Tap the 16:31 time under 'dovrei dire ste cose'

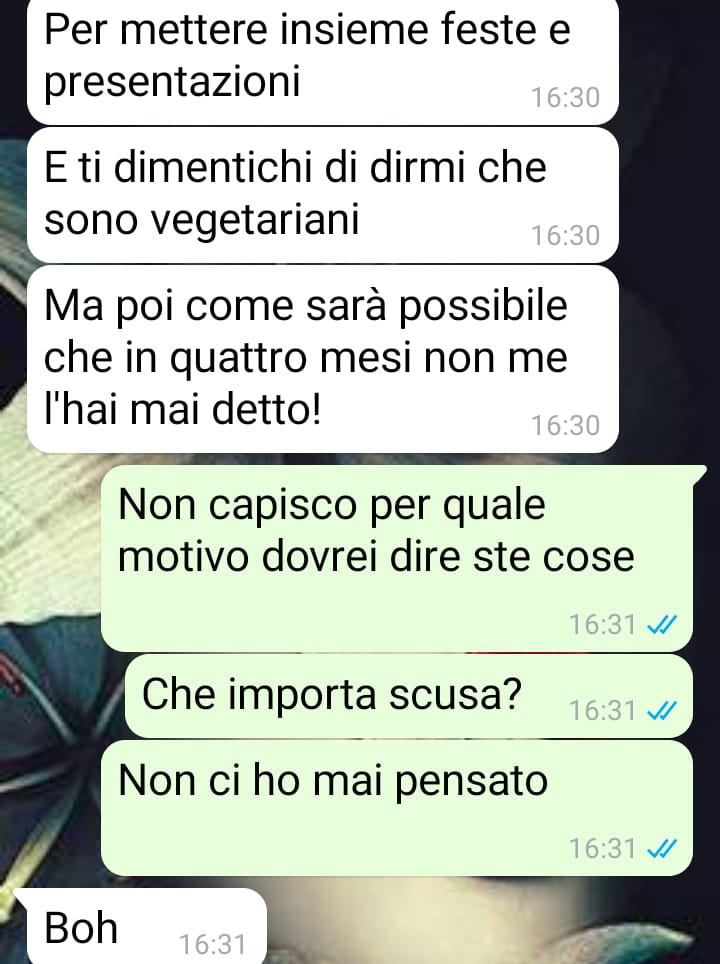tap(603, 625)
